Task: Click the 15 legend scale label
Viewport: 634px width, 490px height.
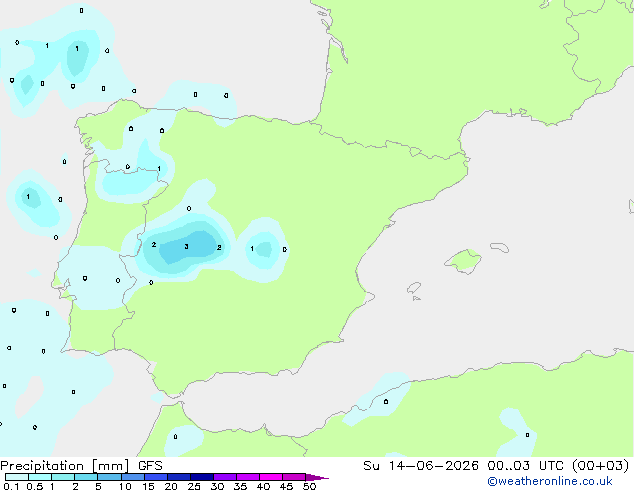Action: coord(148,486)
